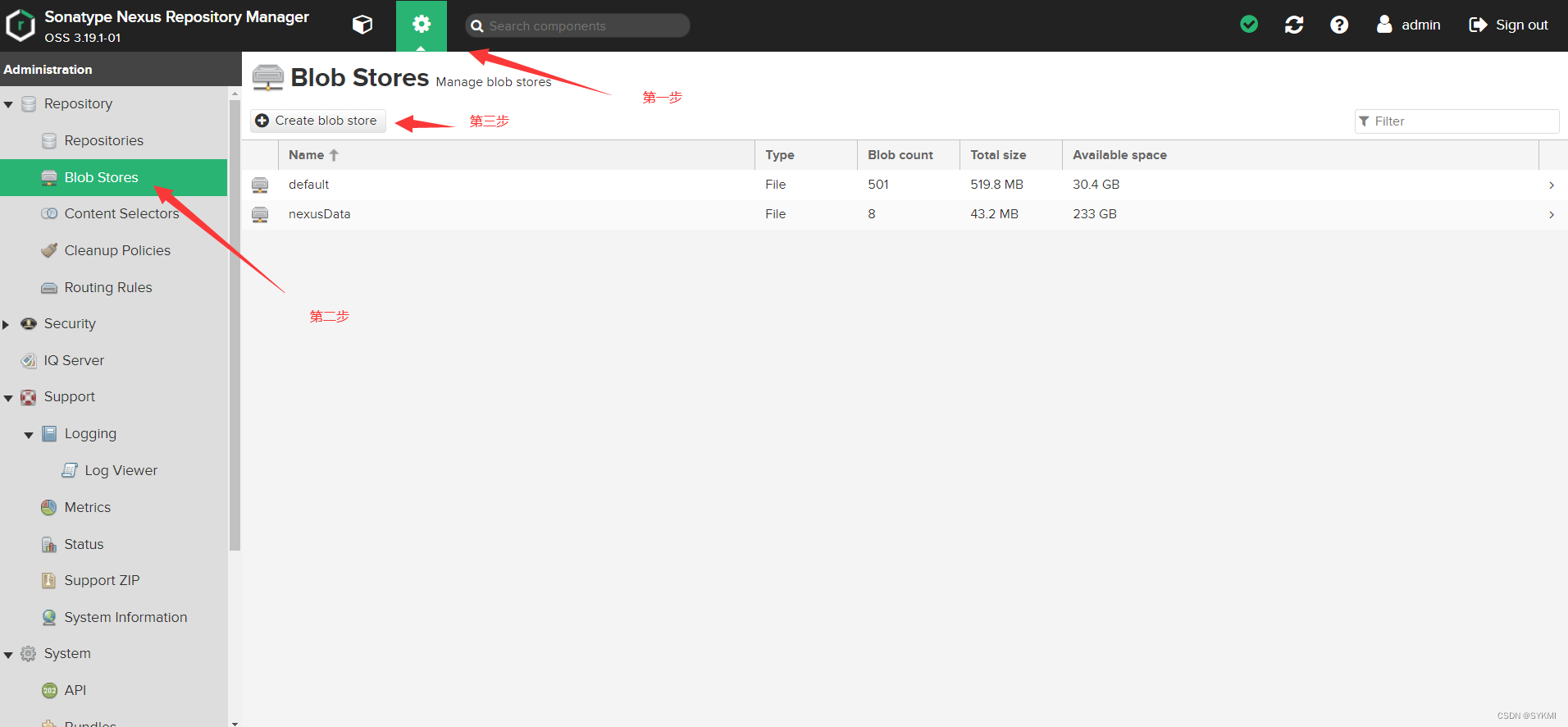Click the default row blob store icon
Viewport: 1568px width, 727px height.
click(260, 185)
